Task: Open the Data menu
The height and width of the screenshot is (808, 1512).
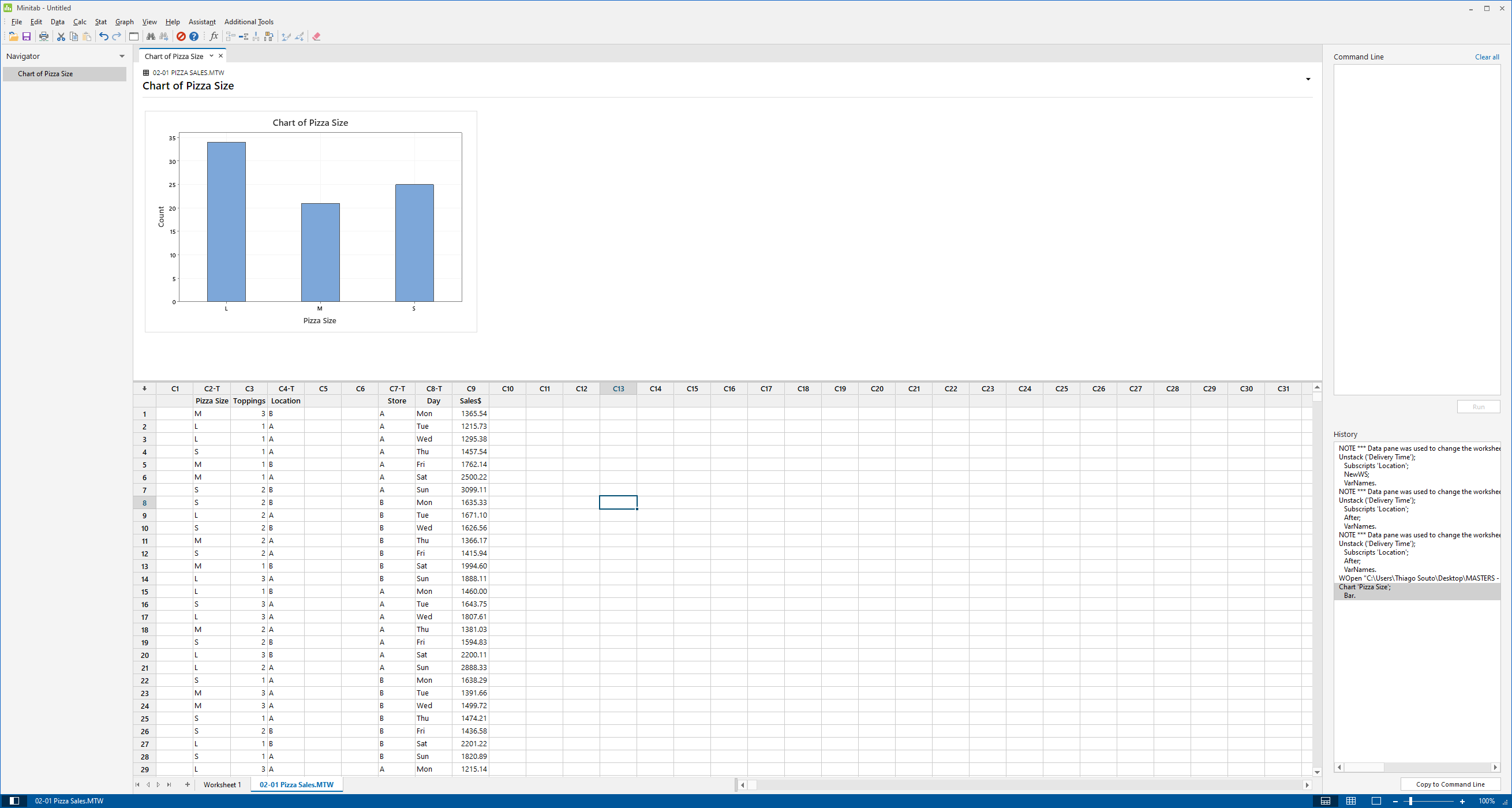Action: coord(58,22)
